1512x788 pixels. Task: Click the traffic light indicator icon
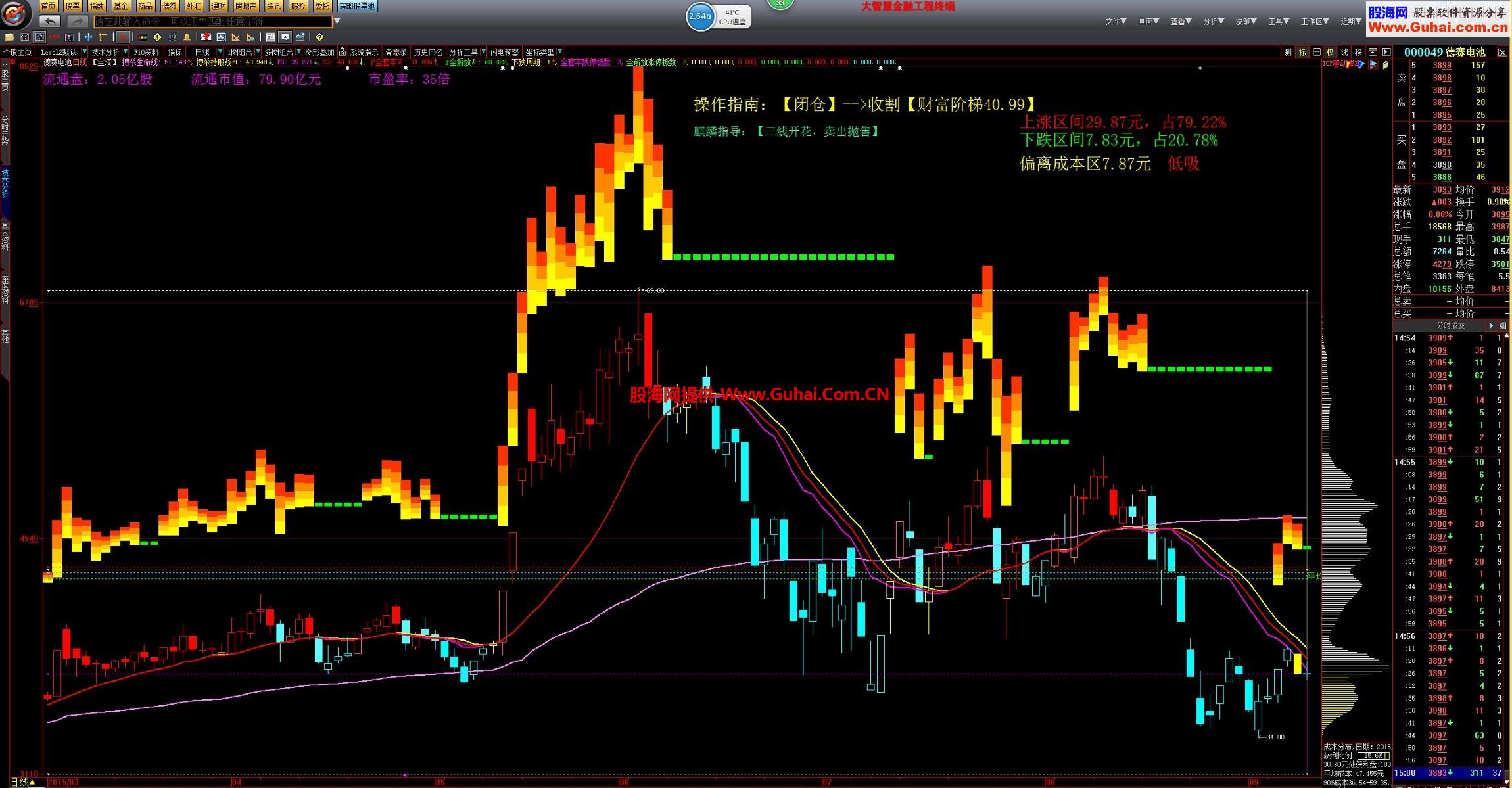142,37
